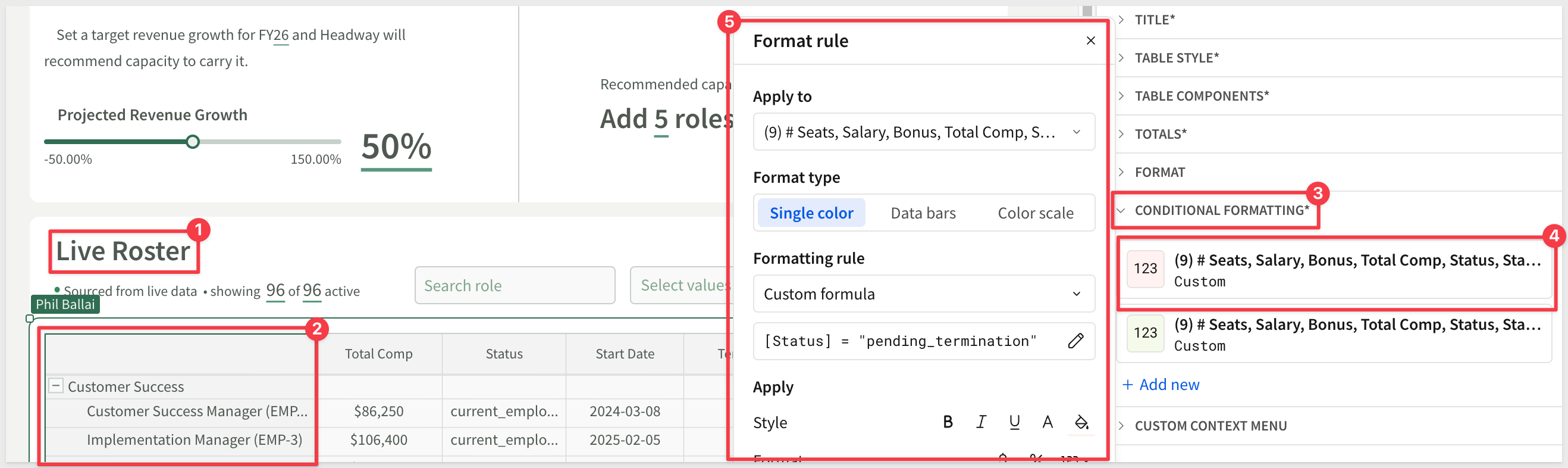Image resolution: width=1568 pixels, height=468 pixels.
Task: Click the Search role input field
Action: 515,285
